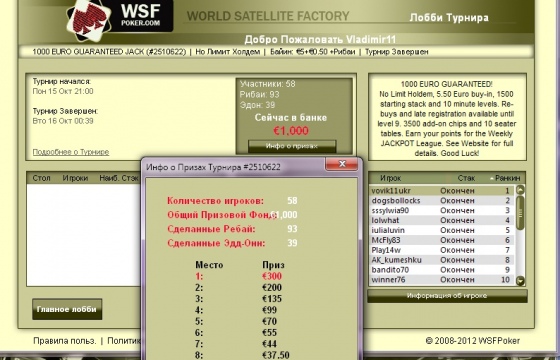
Task: Sort tables by Игроки column header
Action: [75, 178]
